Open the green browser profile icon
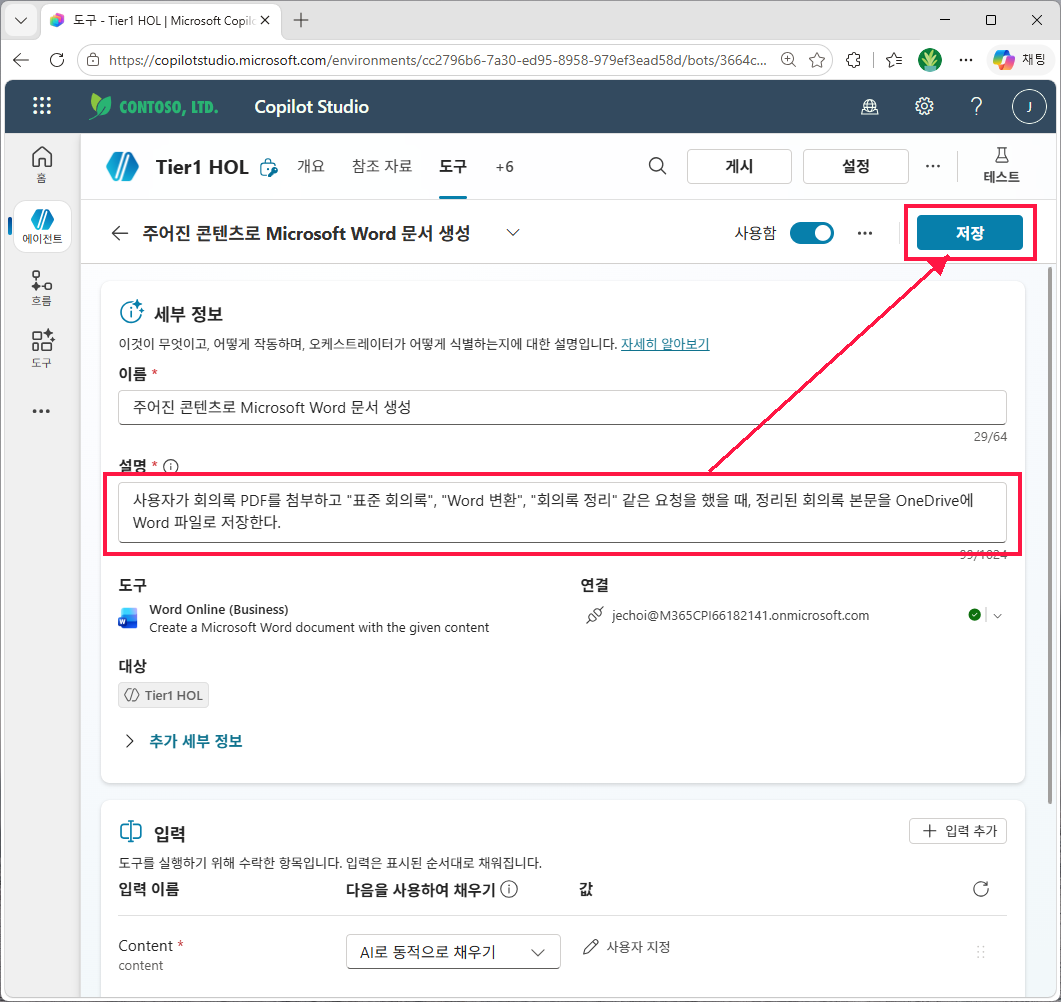The width and height of the screenshot is (1061, 1002). coord(930,60)
